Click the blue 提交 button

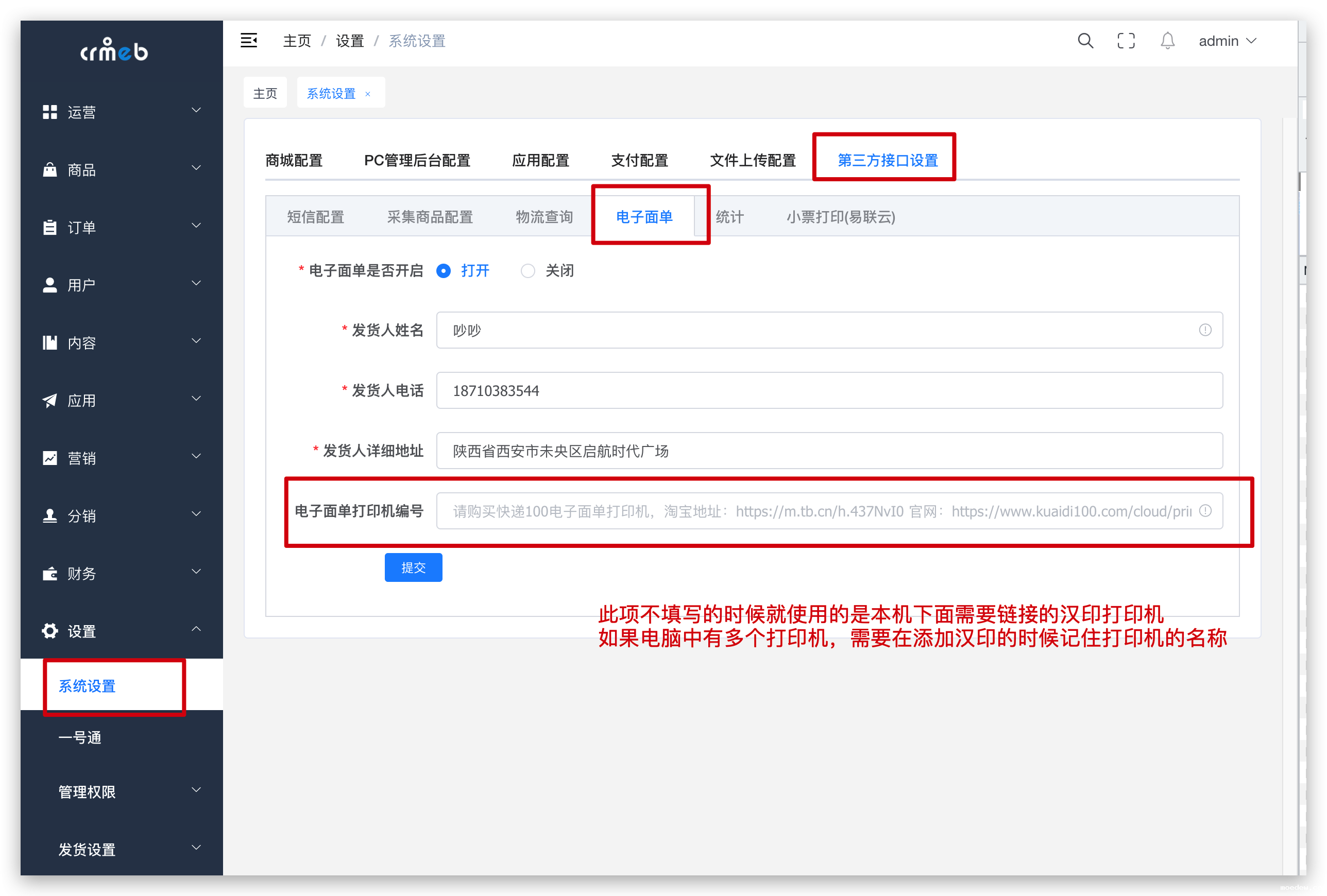click(413, 567)
